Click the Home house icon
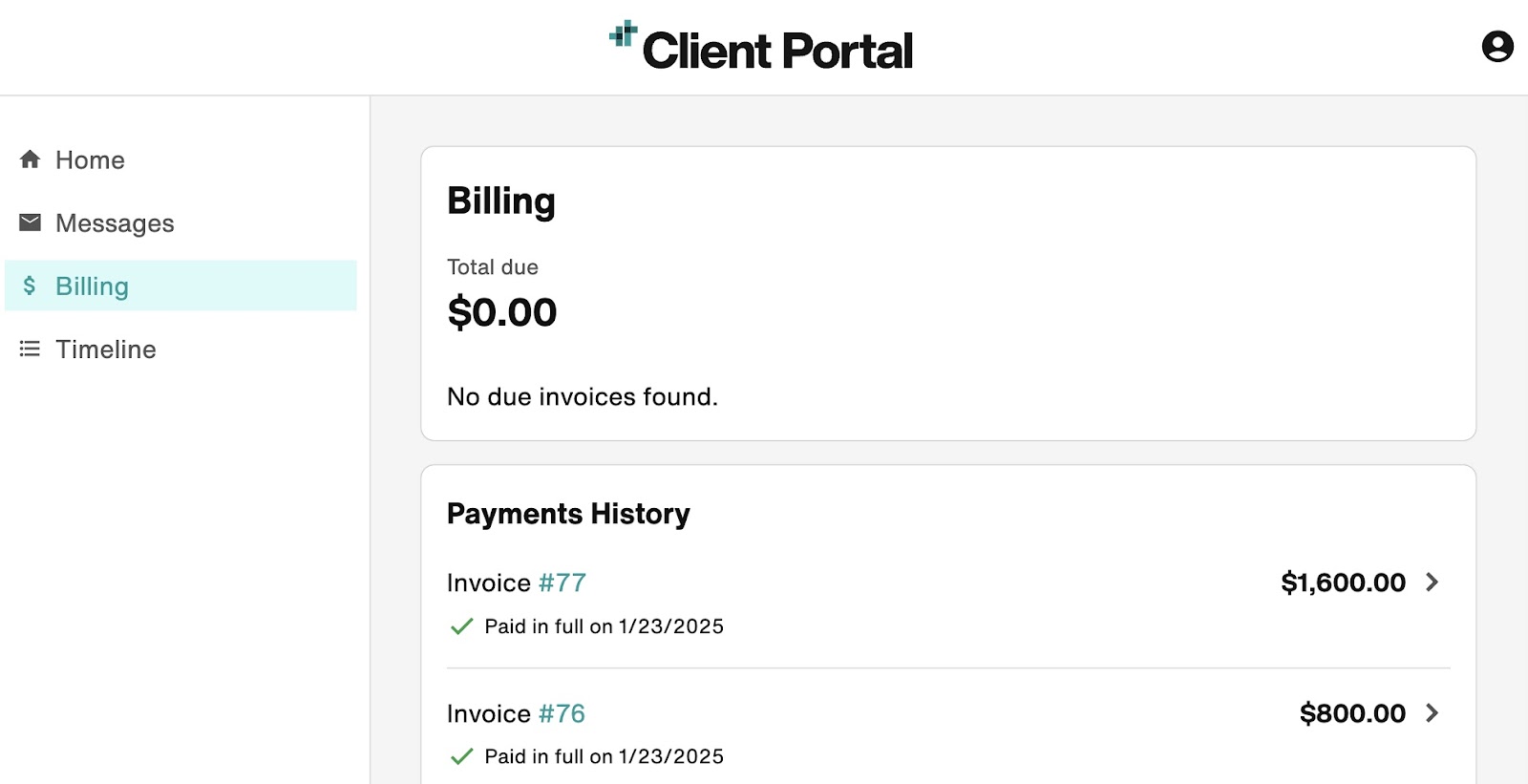 tap(31, 159)
